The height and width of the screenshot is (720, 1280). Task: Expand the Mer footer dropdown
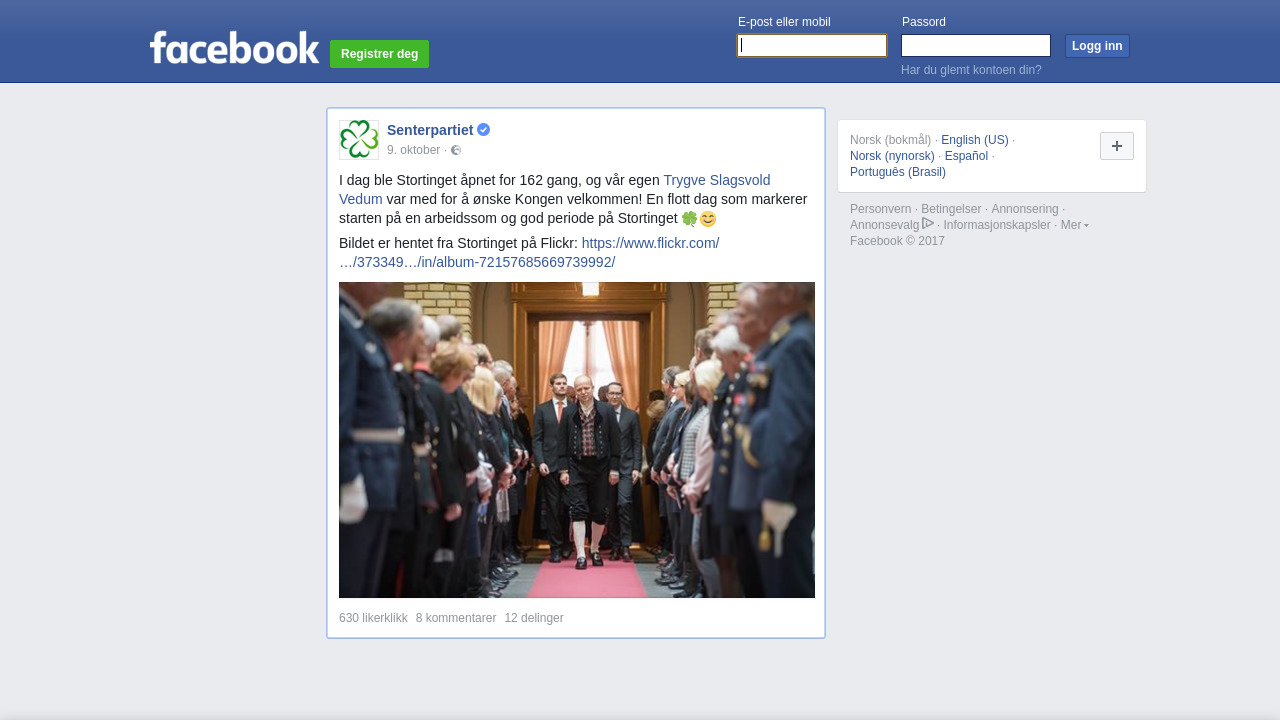pyautogui.click(x=1075, y=225)
